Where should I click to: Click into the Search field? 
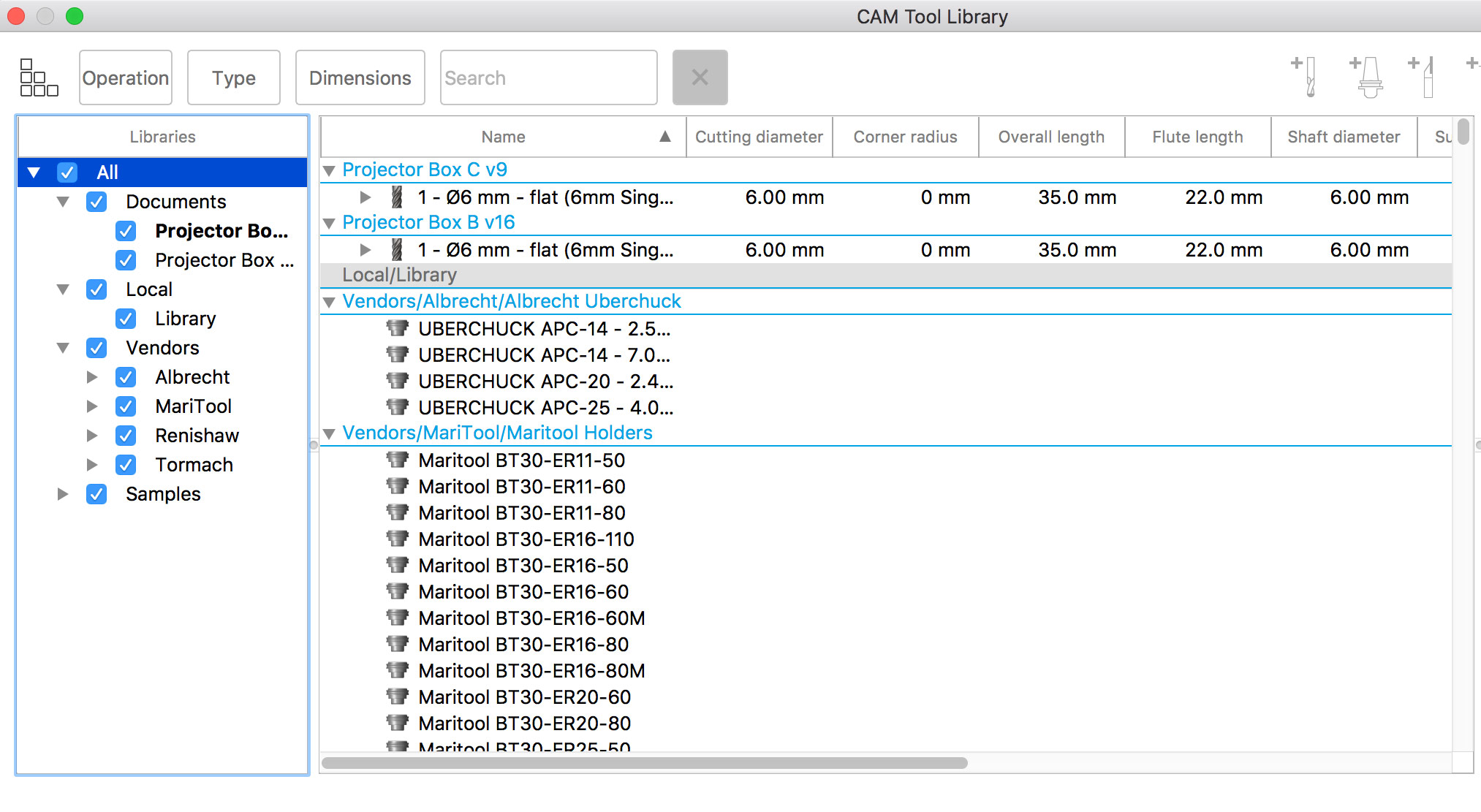point(548,77)
